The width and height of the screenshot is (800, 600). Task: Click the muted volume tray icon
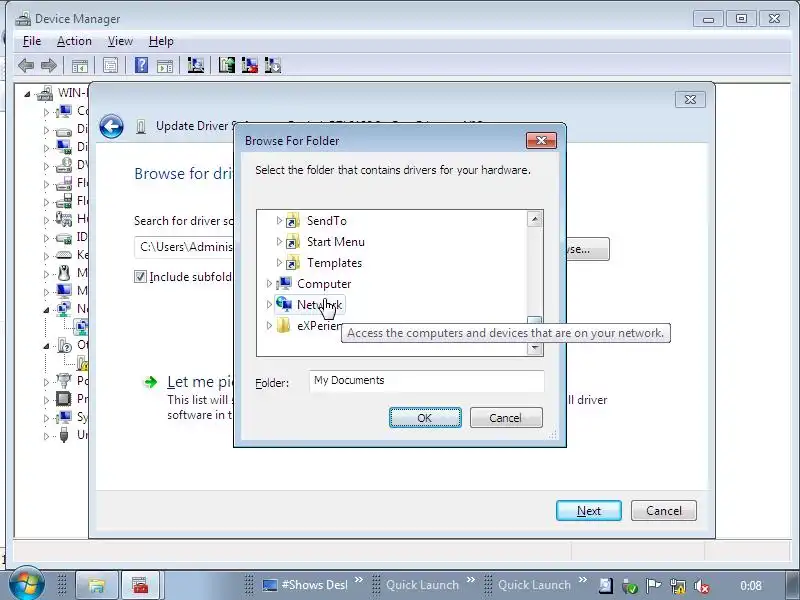click(702, 586)
